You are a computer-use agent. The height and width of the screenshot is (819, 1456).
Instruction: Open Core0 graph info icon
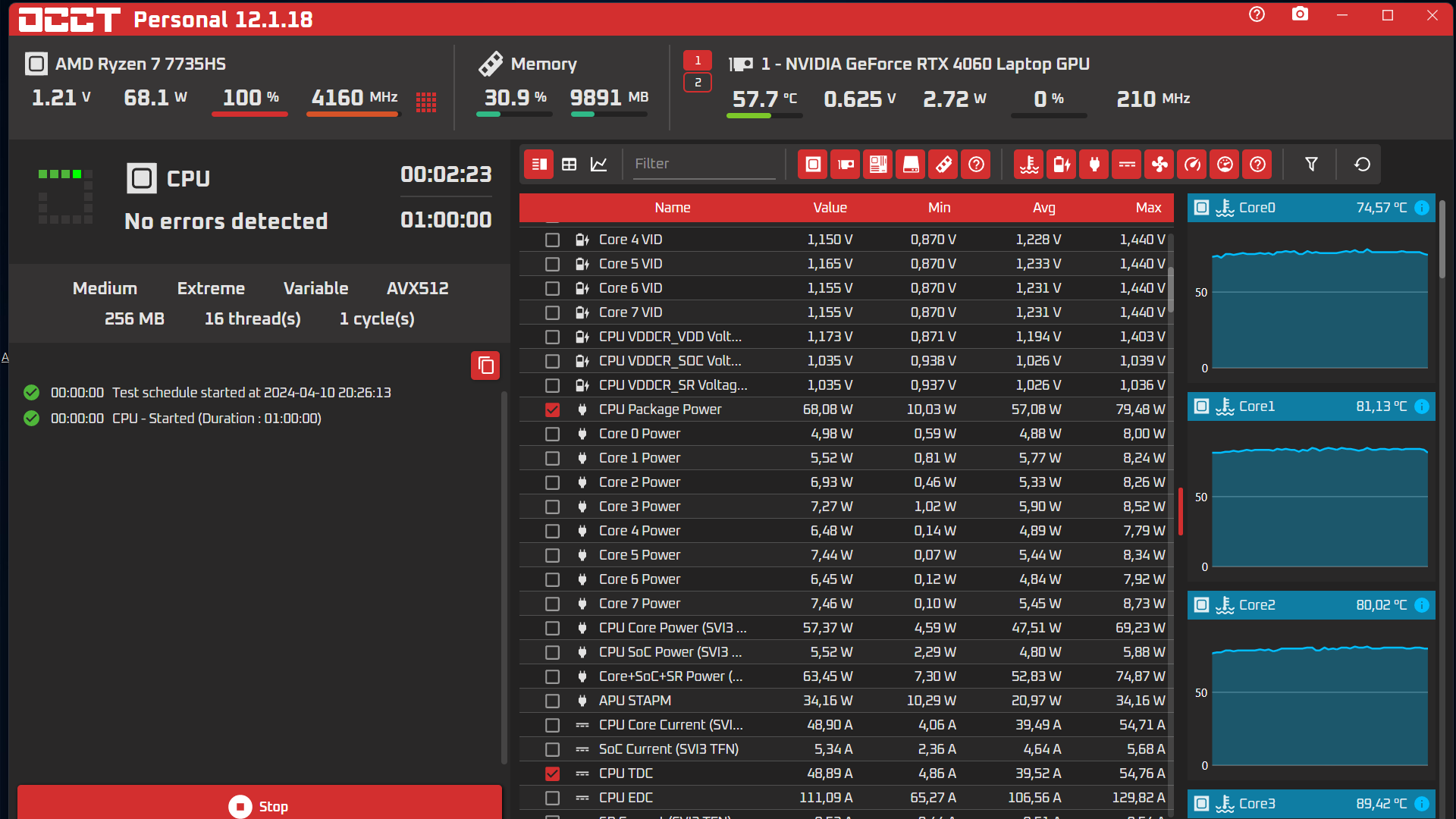coord(1422,208)
